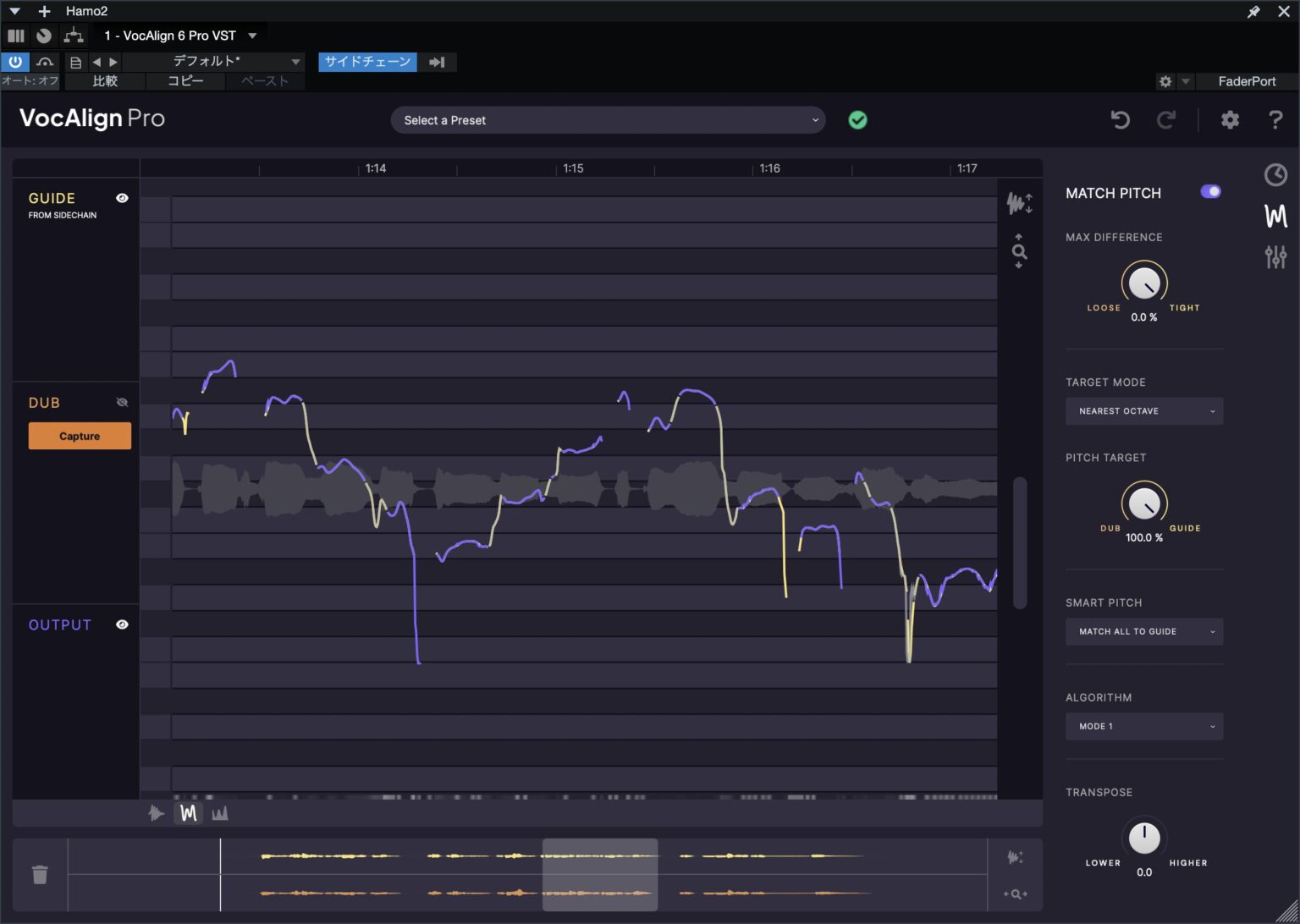The height and width of the screenshot is (924, 1300).
Task: Select the pitch panel icon in right sidebar
Action: (x=1275, y=216)
